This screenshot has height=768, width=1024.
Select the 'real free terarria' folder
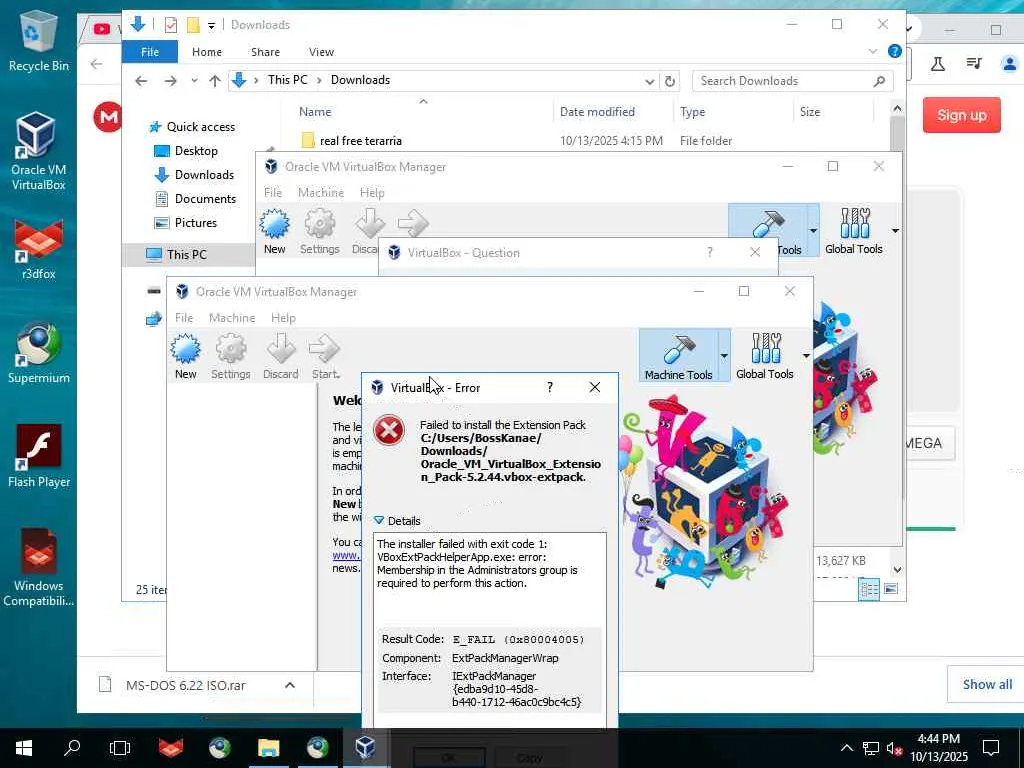(360, 140)
